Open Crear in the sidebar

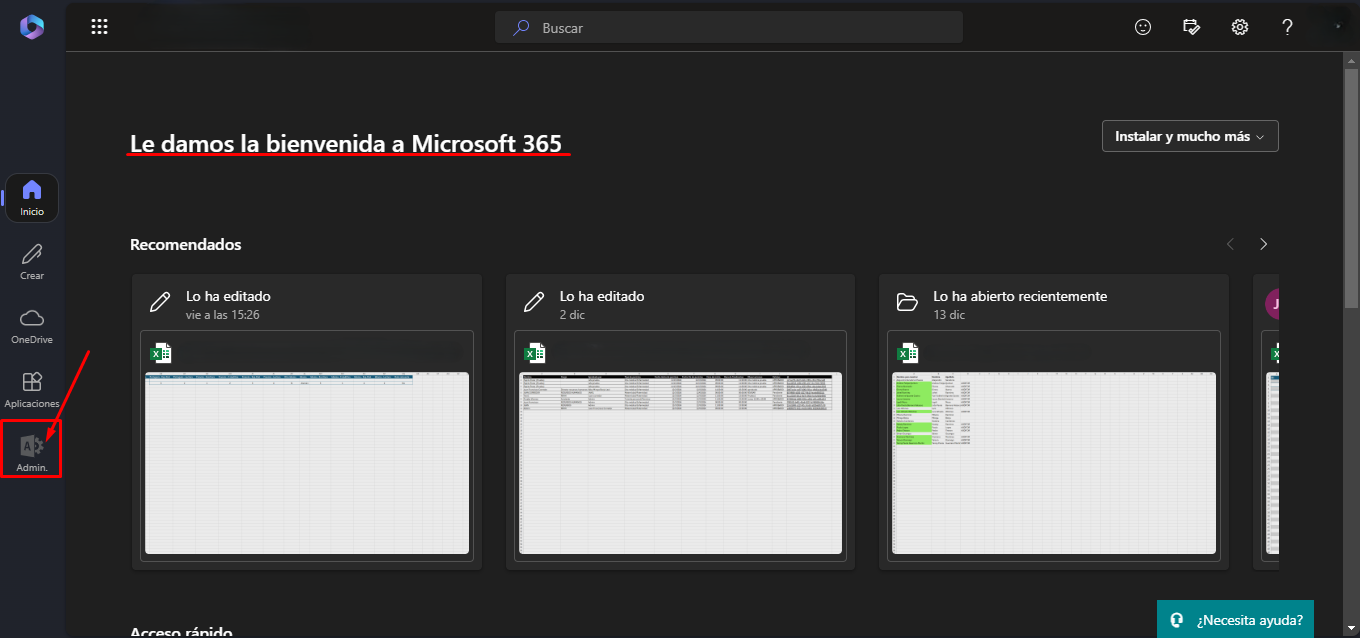pos(32,261)
